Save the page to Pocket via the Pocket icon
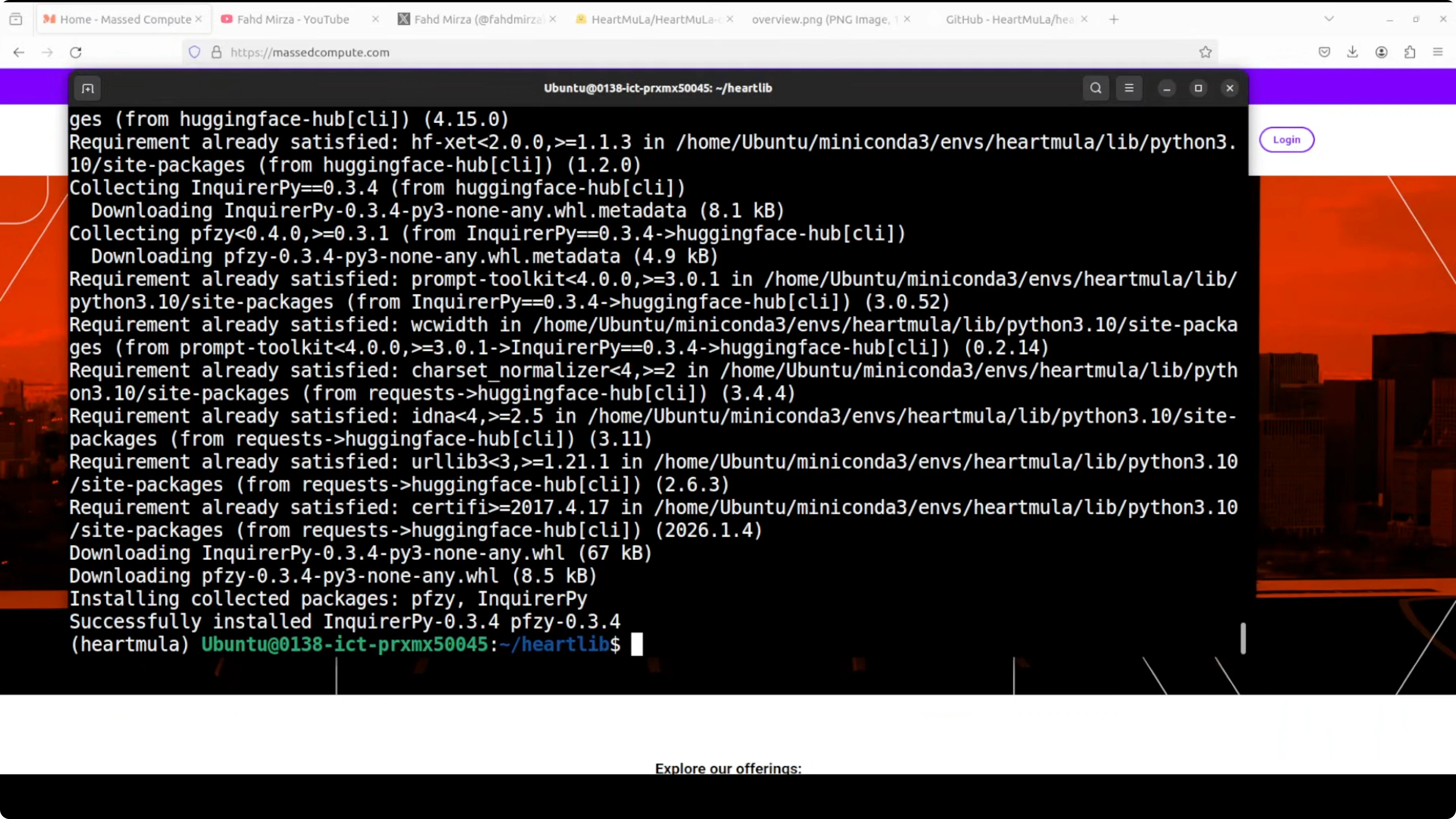 click(x=1324, y=53)
